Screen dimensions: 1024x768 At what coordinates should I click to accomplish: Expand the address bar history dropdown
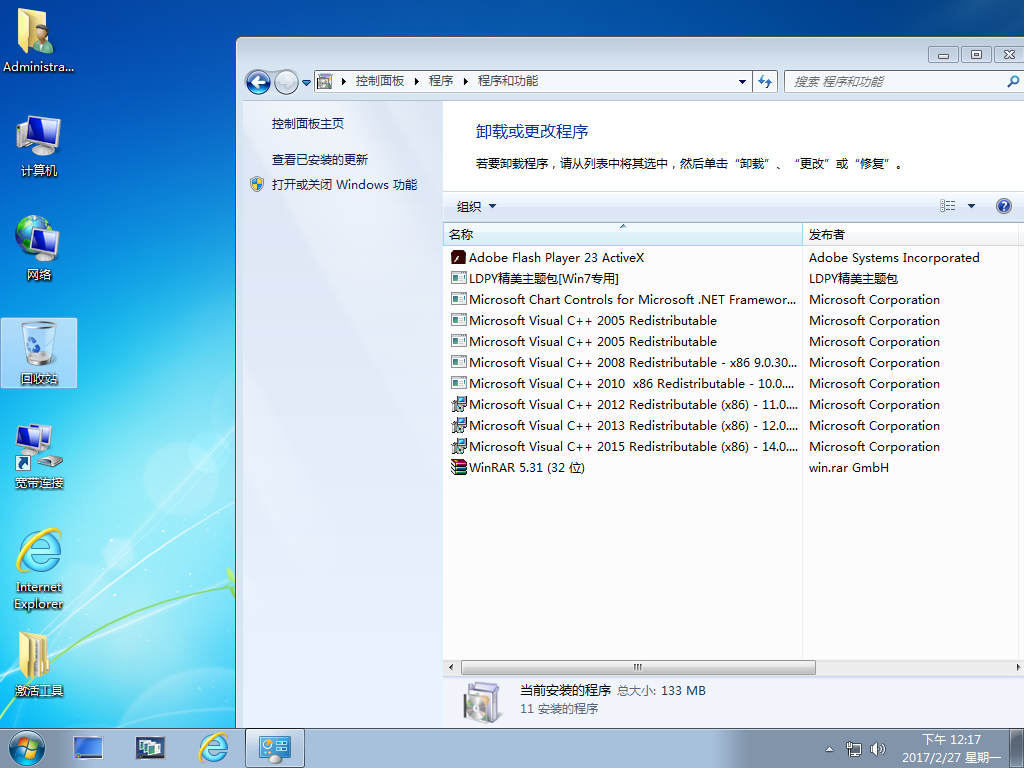(x=743, y=82)
